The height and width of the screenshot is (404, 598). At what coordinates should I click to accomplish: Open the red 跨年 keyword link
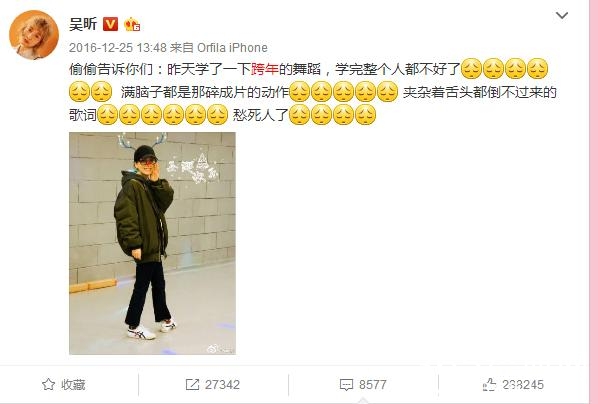[x=265, y=69]
